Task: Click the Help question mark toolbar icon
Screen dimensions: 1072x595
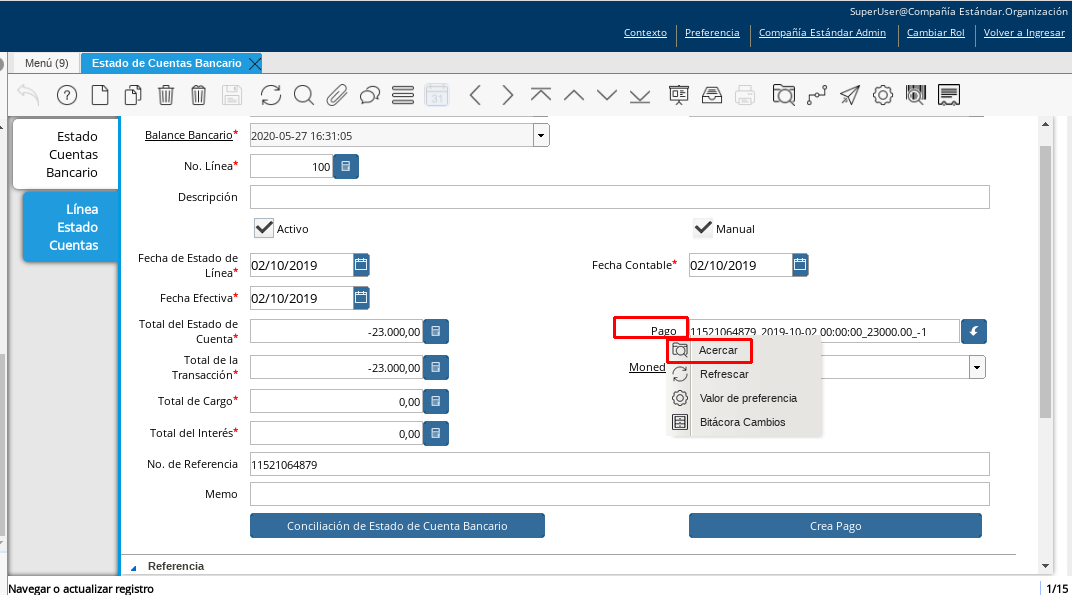Action: pyautogui.click(x=67, y=95)
